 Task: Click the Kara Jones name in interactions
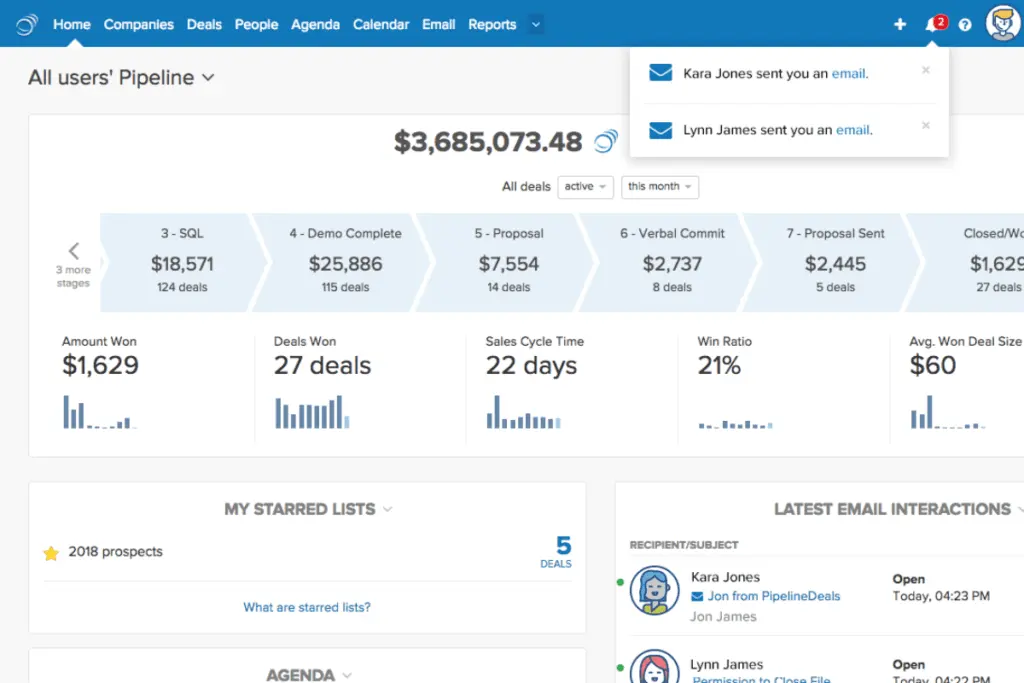(x=726, y=577)
